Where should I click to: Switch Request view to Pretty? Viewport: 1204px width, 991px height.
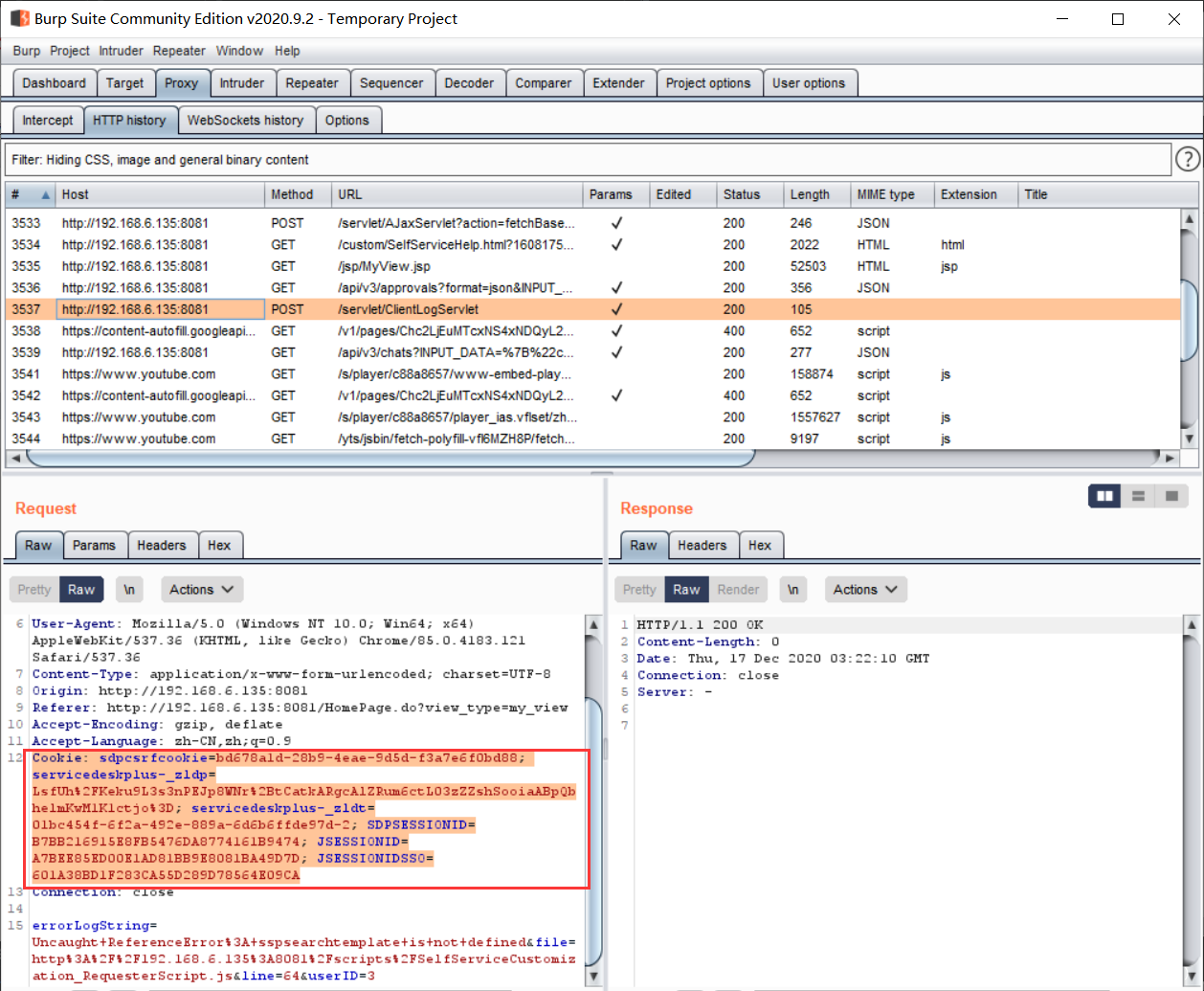coord(34,590)
